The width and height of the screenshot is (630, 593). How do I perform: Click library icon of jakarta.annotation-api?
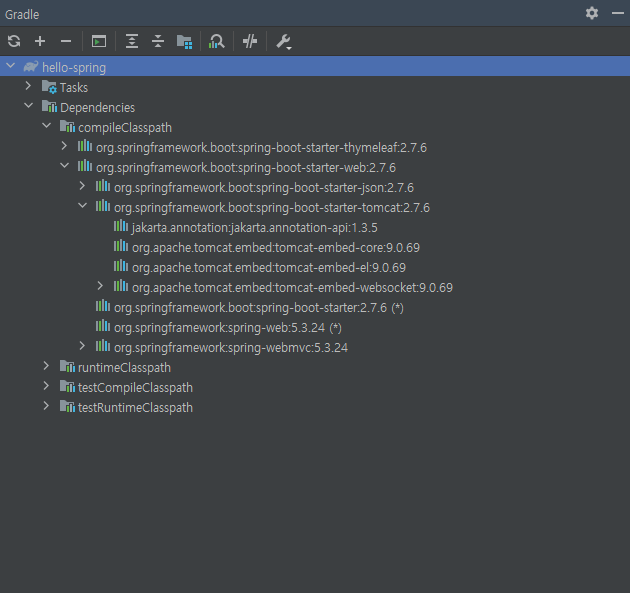[x=121, y=226]
